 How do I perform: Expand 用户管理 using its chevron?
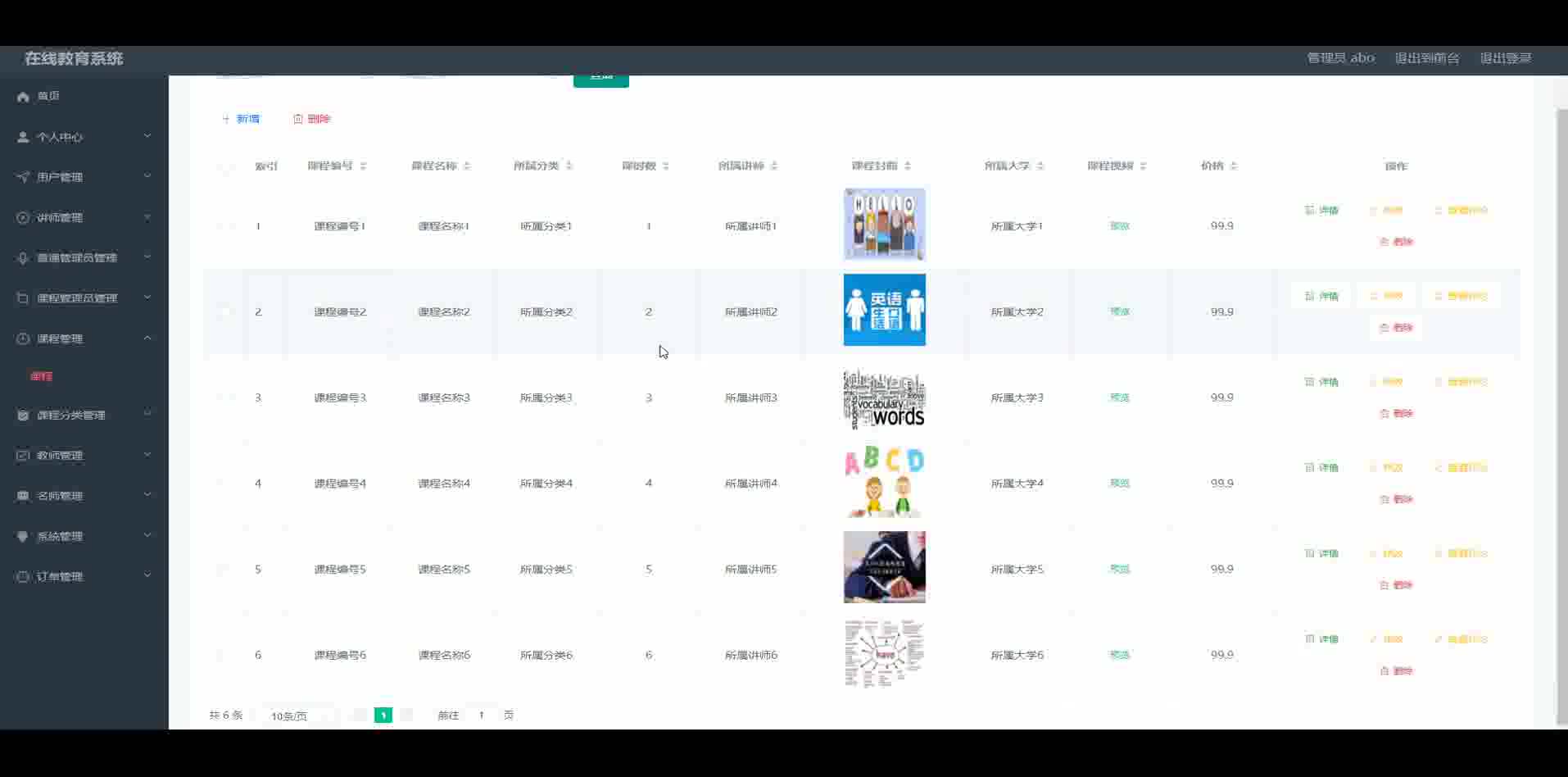(x=147, y=176)
